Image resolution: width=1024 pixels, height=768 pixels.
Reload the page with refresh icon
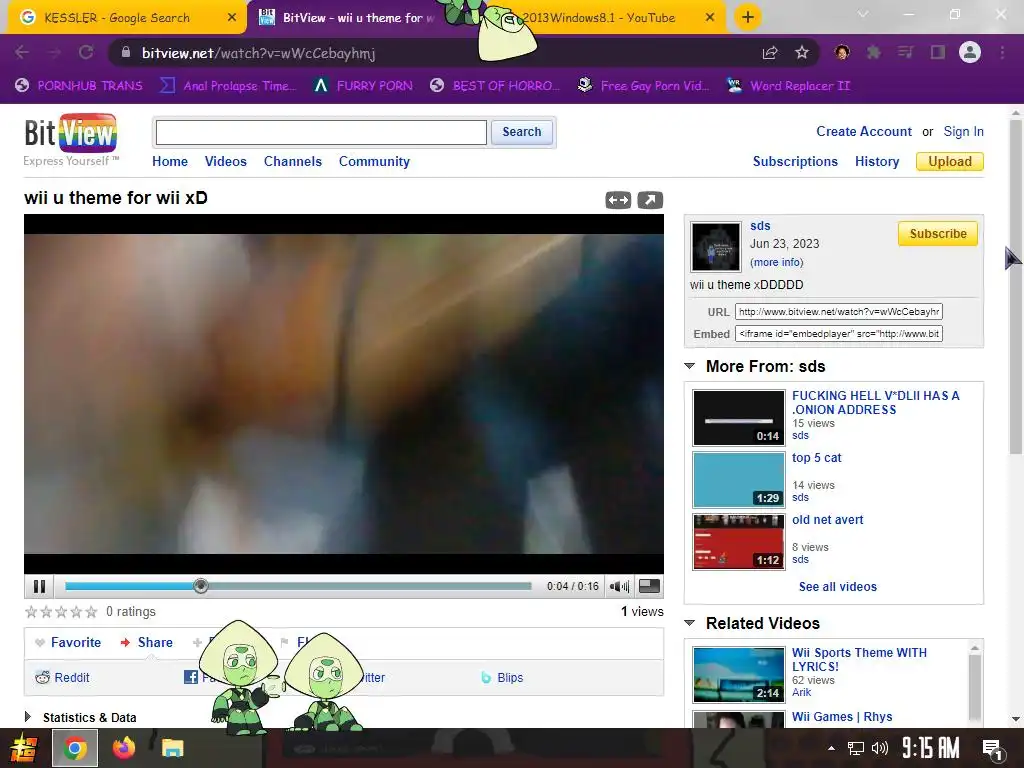click(x=86, y=53)
